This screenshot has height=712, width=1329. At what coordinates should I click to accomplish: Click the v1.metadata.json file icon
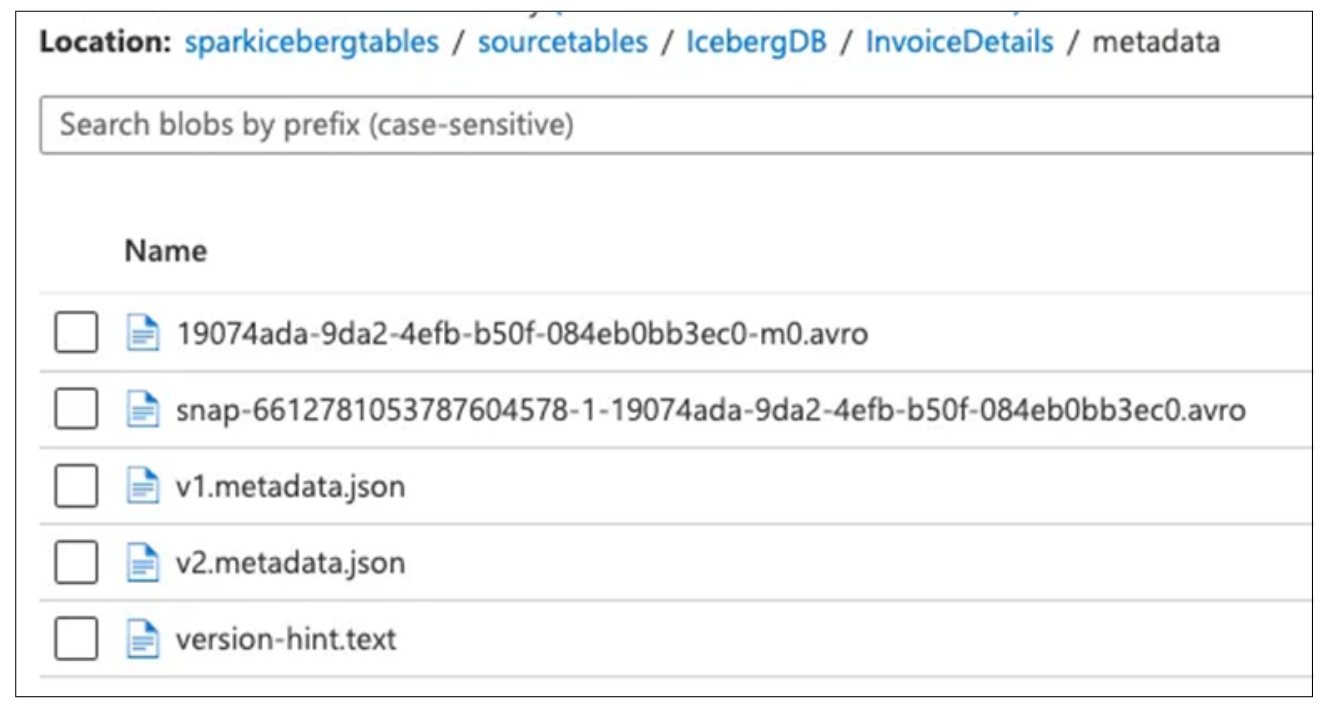click(143, 486)
